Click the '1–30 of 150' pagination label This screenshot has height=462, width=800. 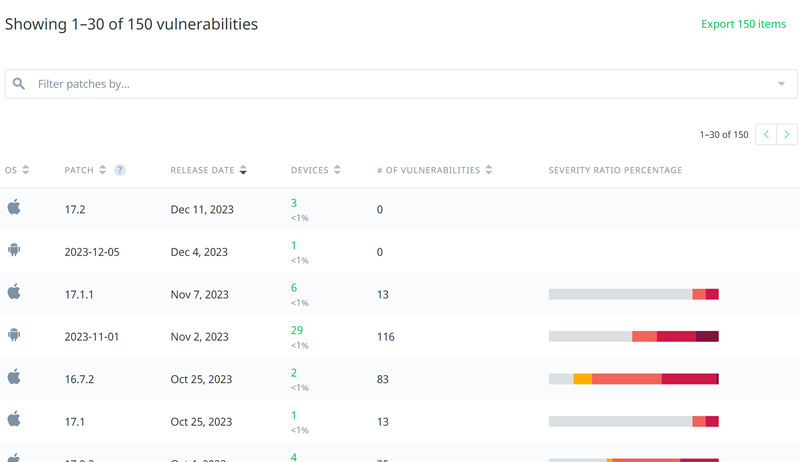tap(724, 135)
